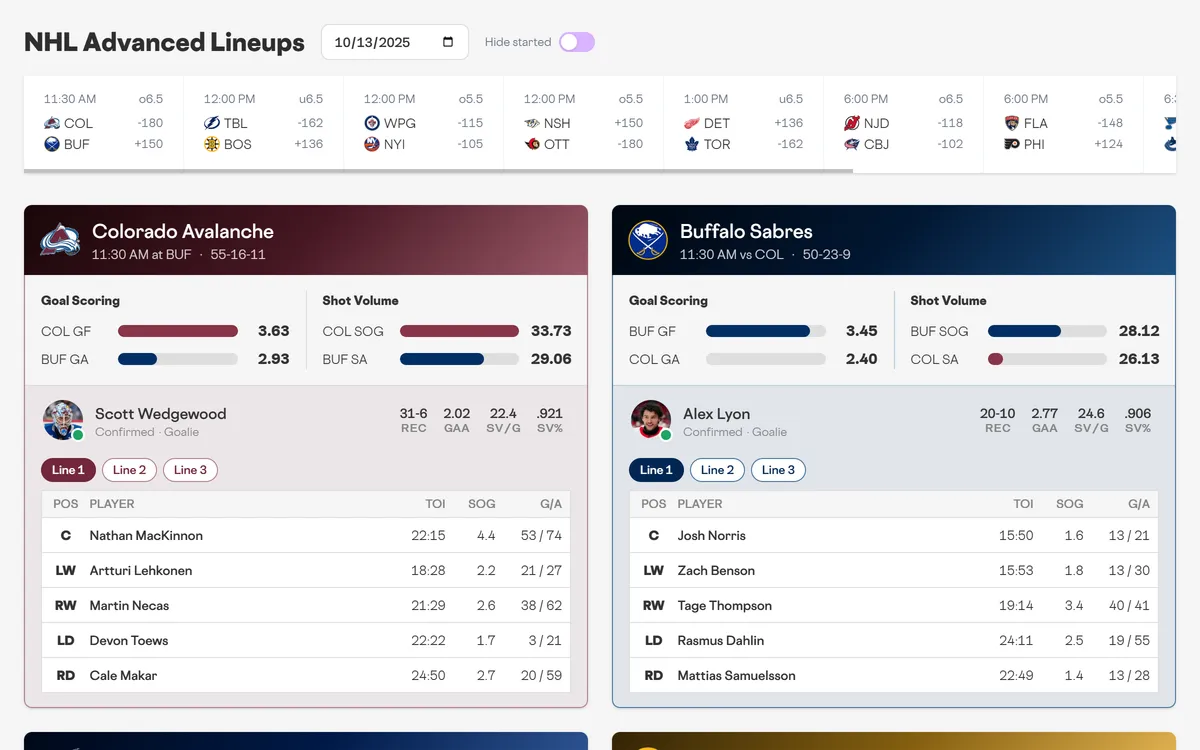Open the DET vs TOR 1:00 PM game card

coord(744,122)
